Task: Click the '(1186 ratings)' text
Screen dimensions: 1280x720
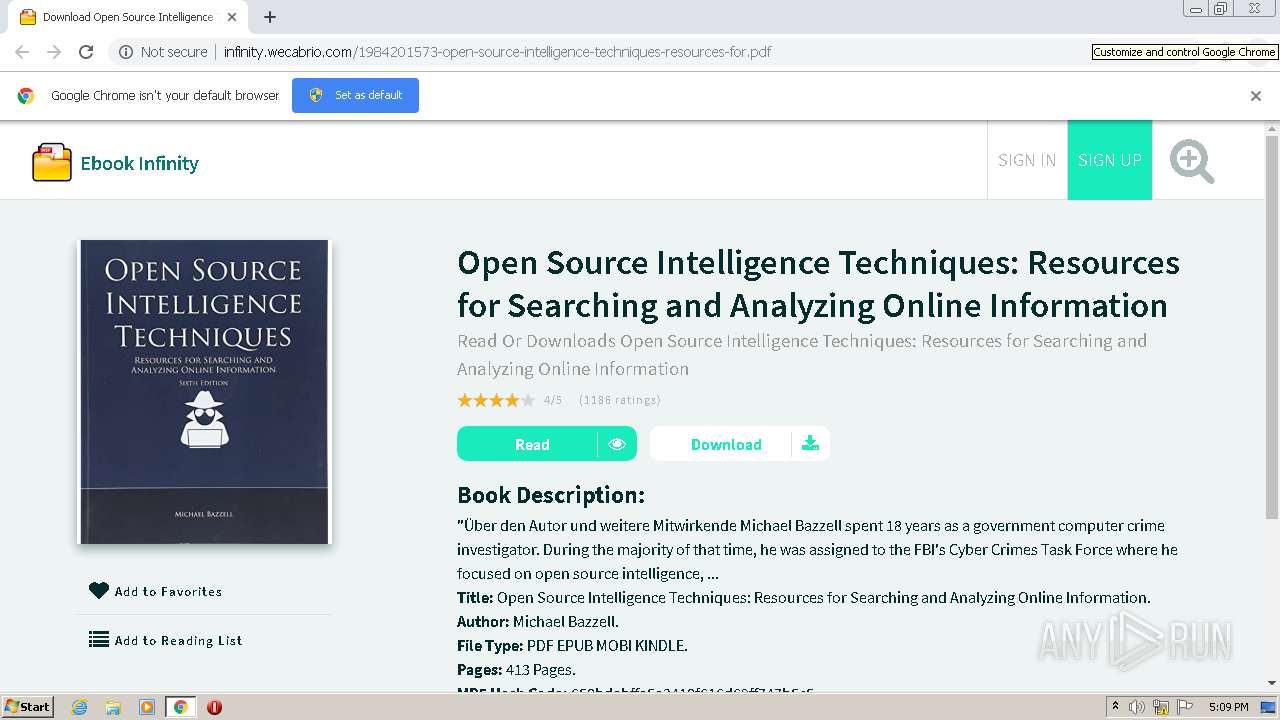Action: 620,400
